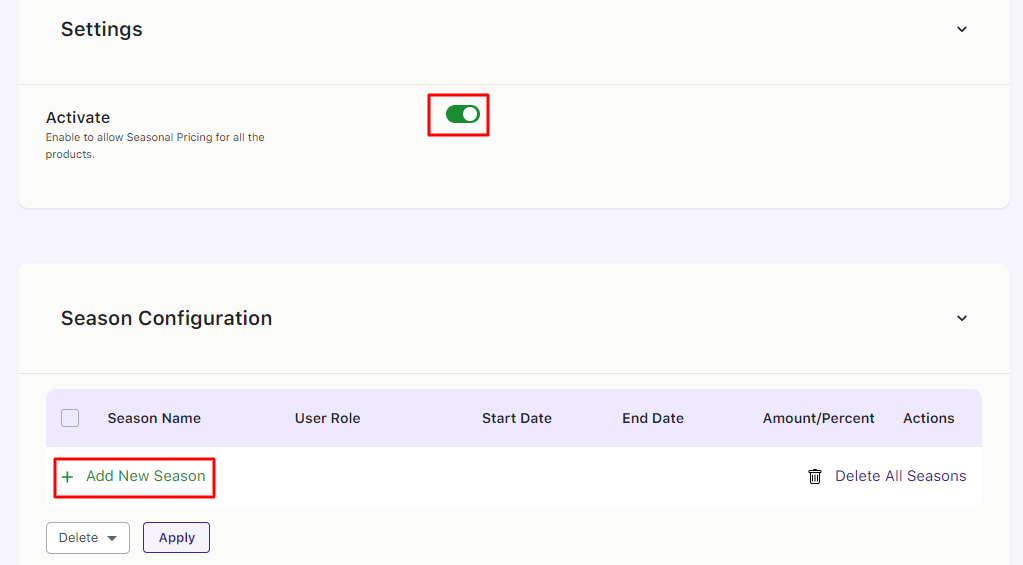Collapse the Settings section chevron
This screenshot has height=565, width=1023.
click(962, 29)
